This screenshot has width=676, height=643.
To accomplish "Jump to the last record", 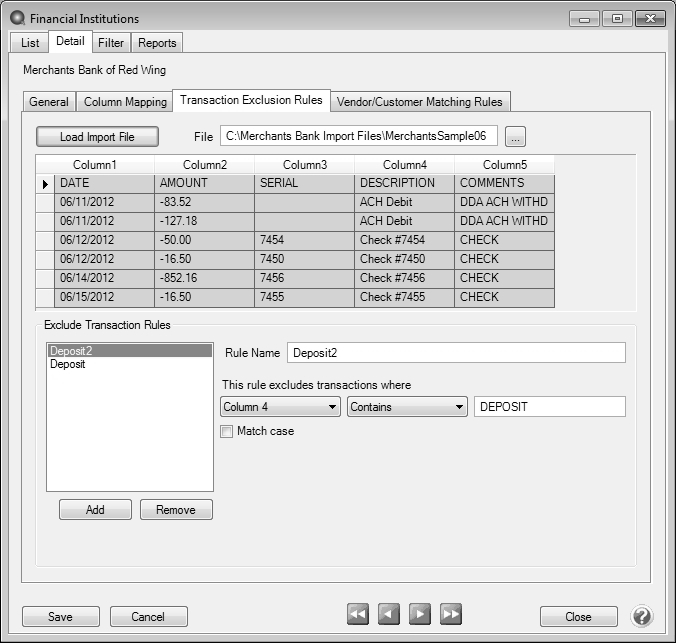I will [451, 616].
